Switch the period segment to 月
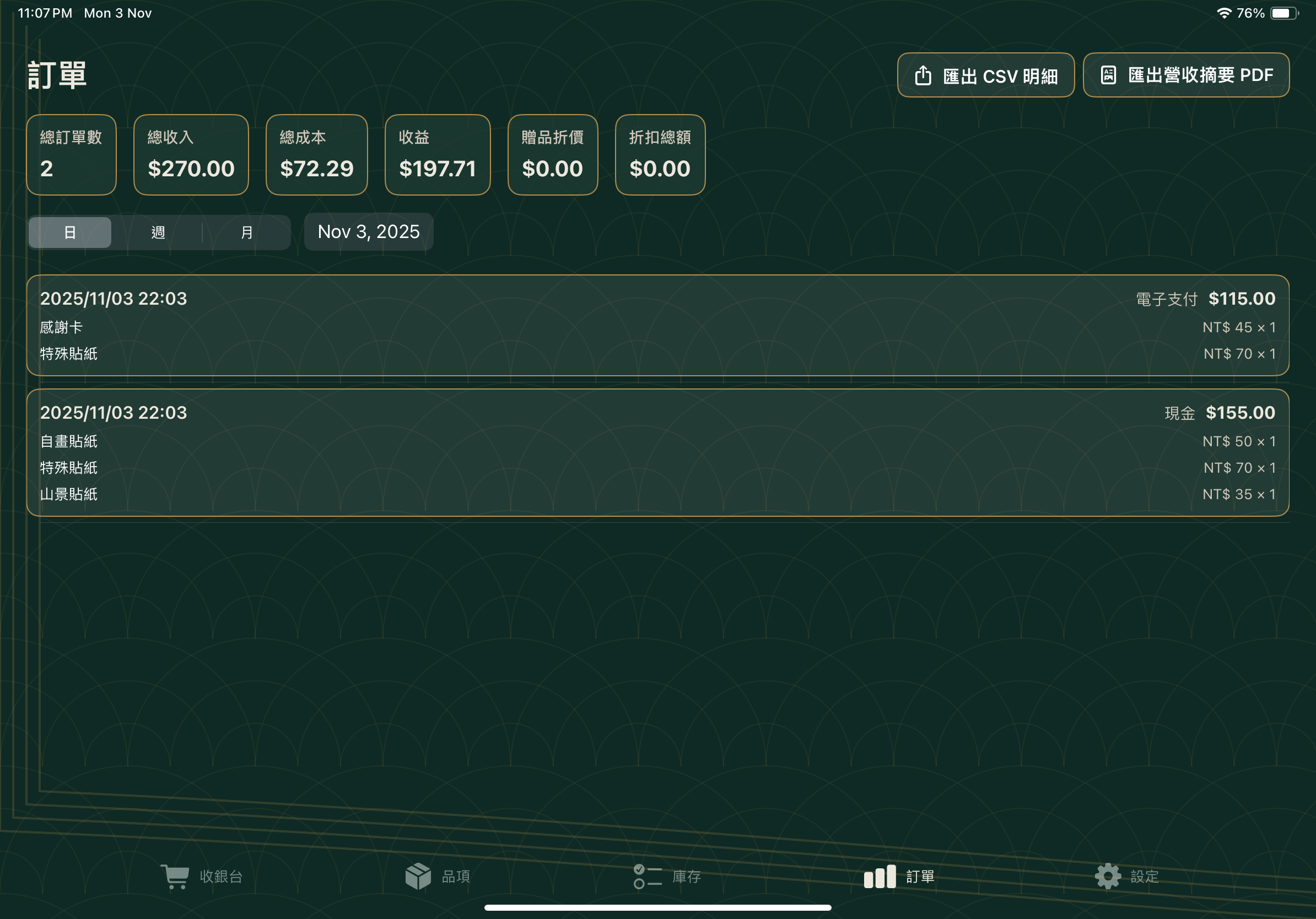This screenshot has width=1316, height=919. 246,232
